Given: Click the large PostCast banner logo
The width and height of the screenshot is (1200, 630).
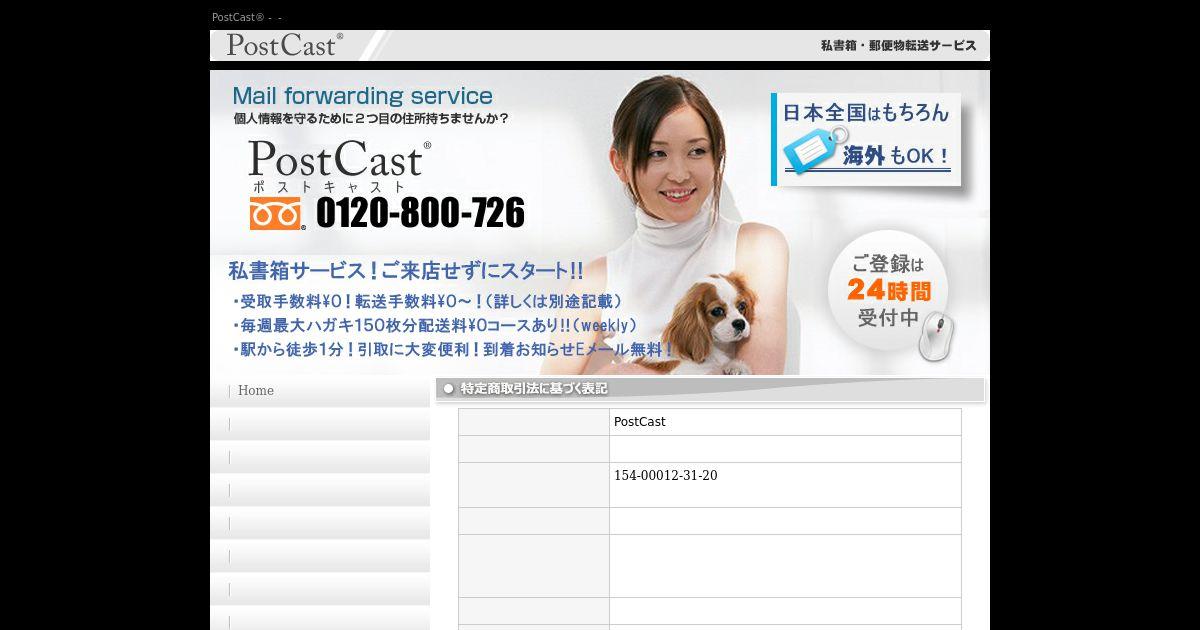Looking at the screenshot, I should click(340, 158).
